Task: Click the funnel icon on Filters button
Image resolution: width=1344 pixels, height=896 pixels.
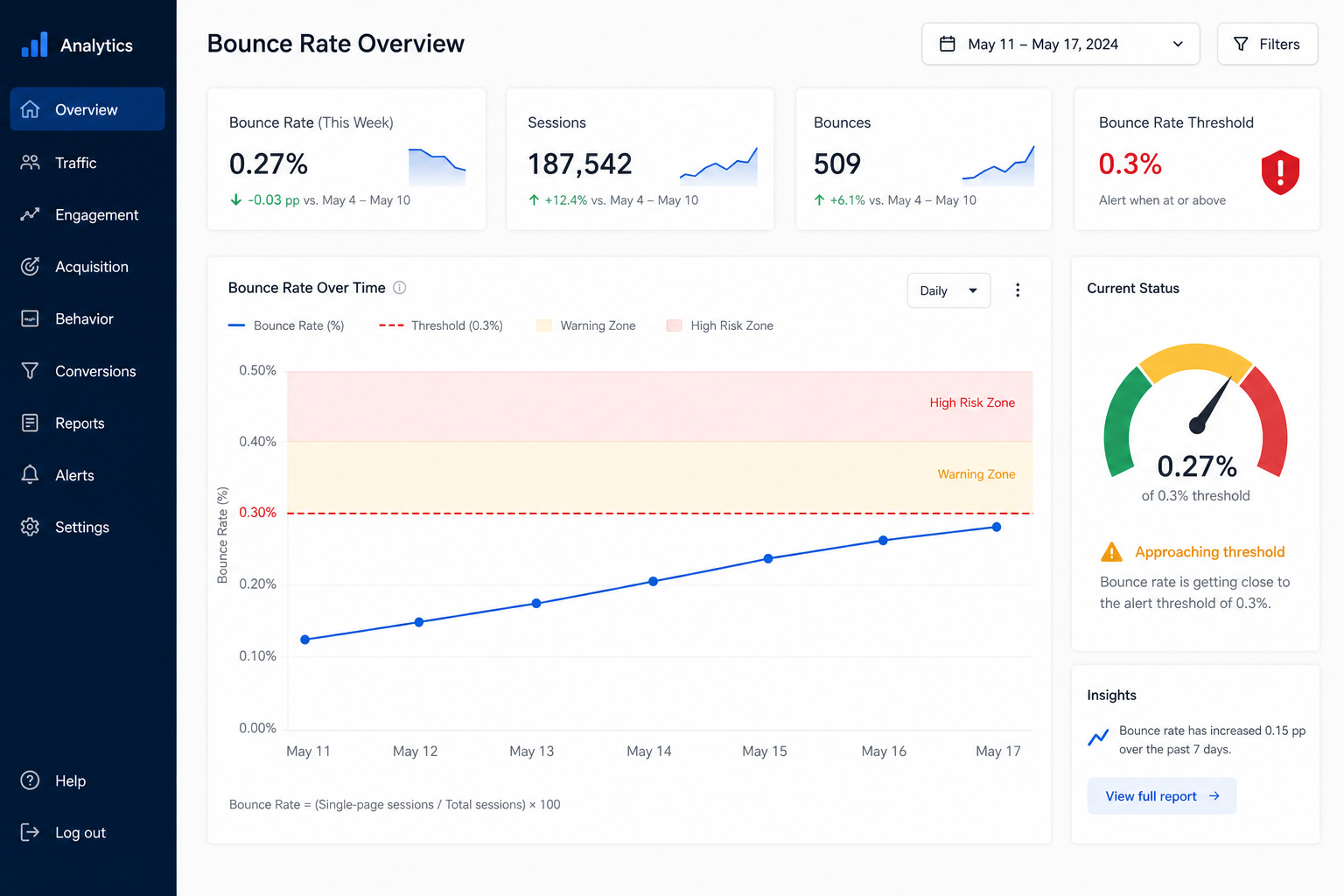Action: [1241, 44]
